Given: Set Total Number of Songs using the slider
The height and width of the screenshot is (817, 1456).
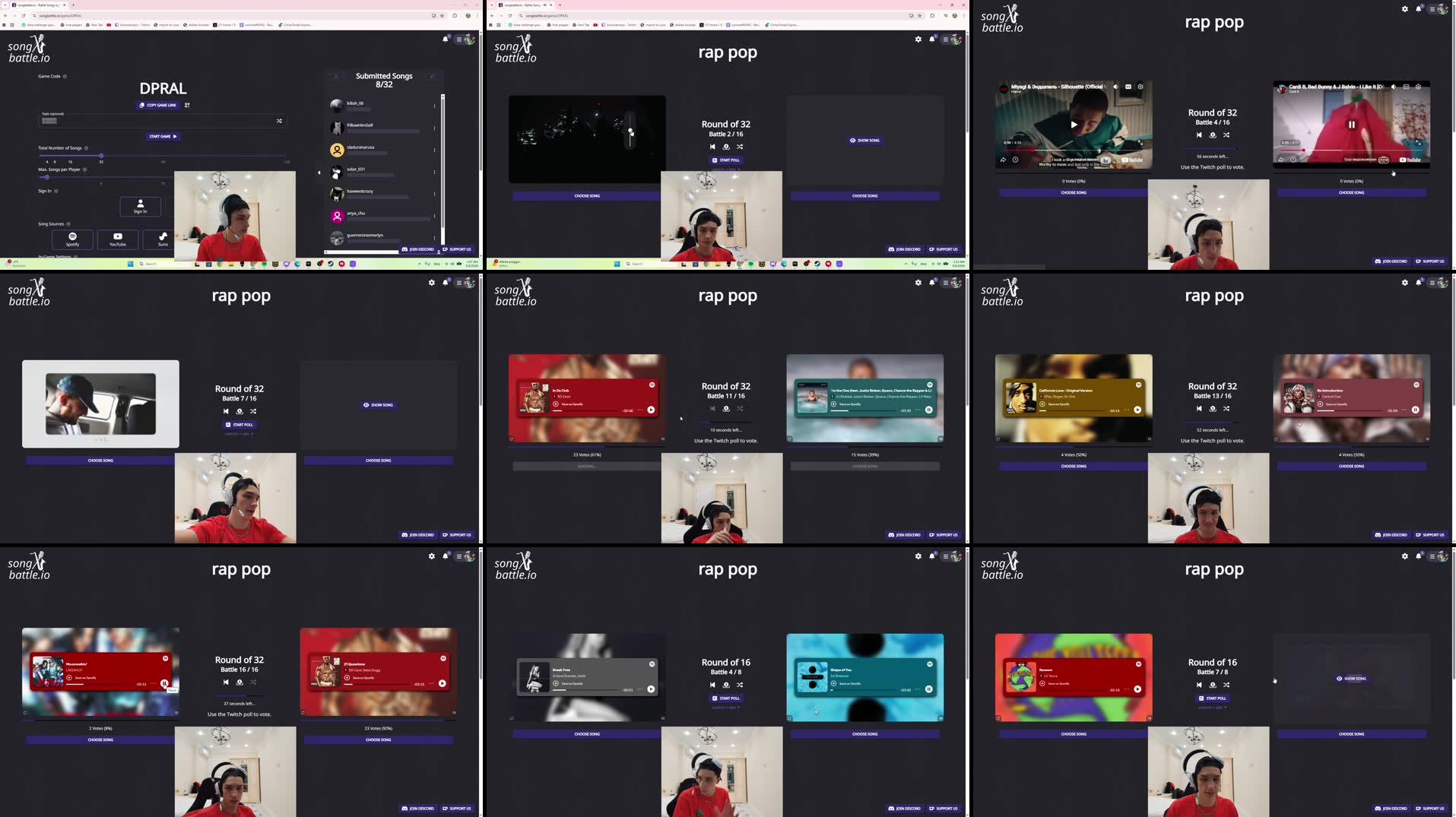Looking at the screenshot, I should tap(101, 156).
